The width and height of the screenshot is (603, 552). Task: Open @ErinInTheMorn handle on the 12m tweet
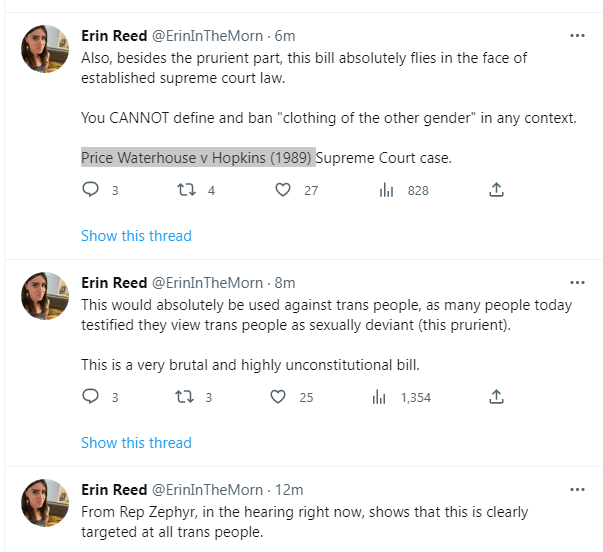pos(207,490)
